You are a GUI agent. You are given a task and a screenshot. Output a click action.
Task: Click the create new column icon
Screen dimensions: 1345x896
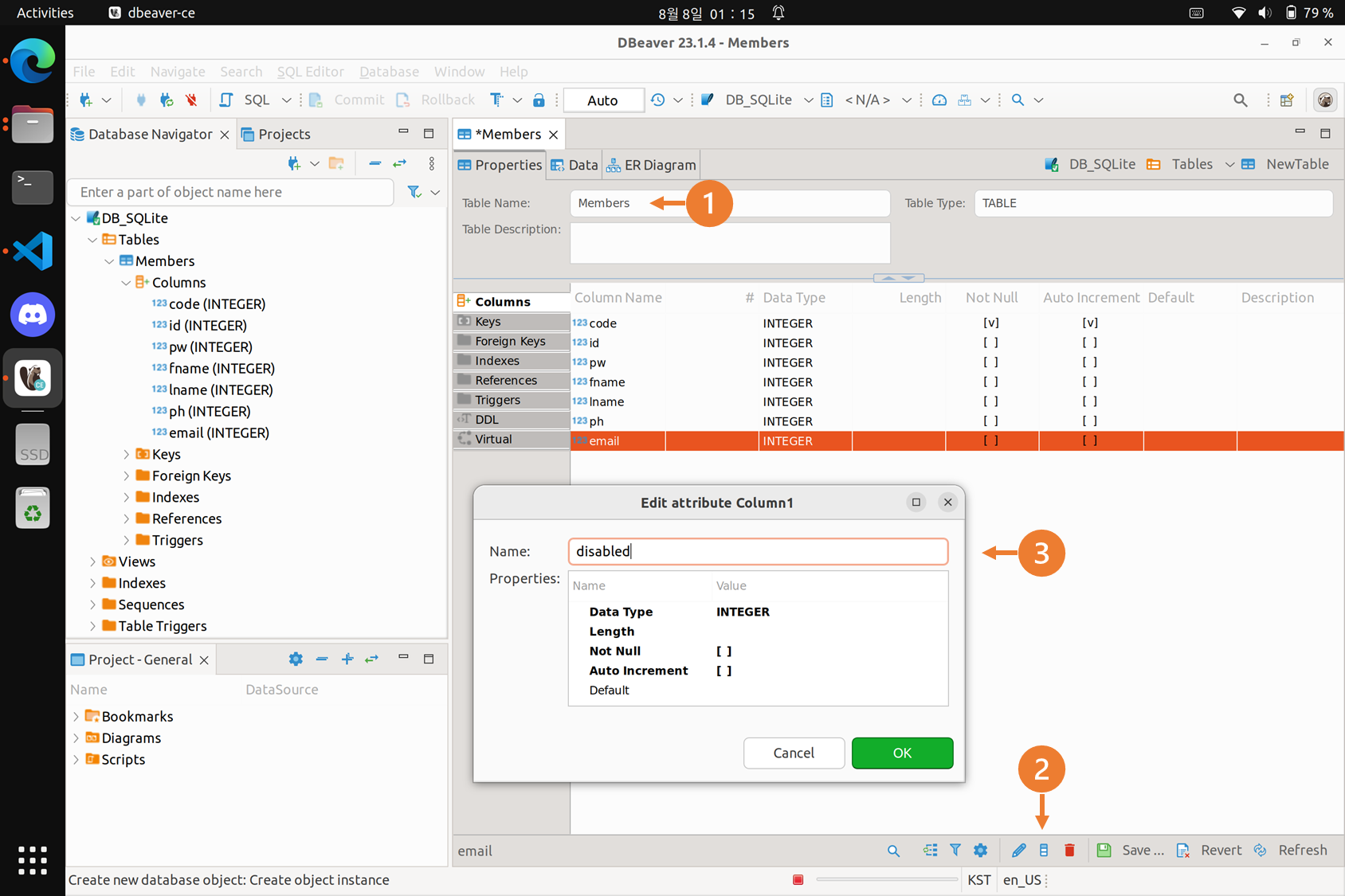coord(1044,851)
